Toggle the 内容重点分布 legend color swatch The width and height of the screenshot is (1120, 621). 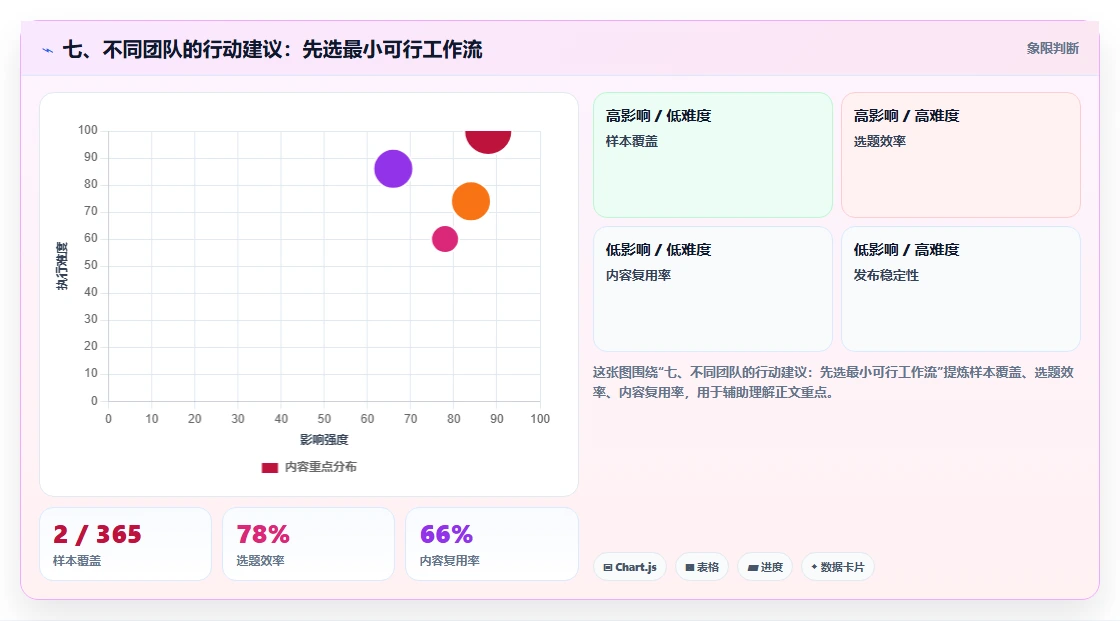coord(269,467)
